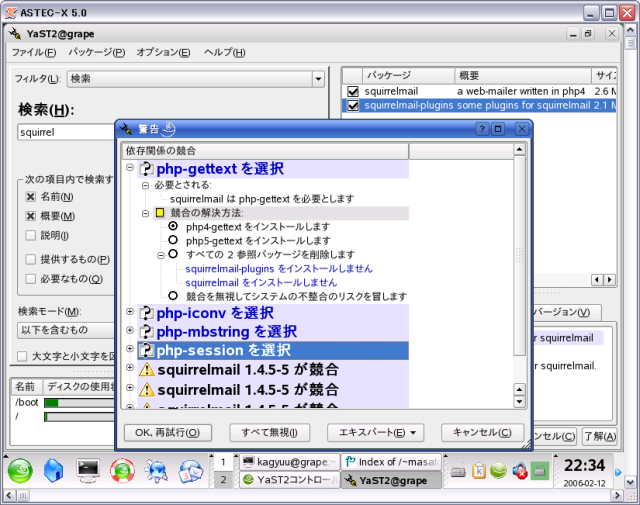The image size is (640, 505).
Task: Click the blue home icon in the taskbar
Action: 55,469
